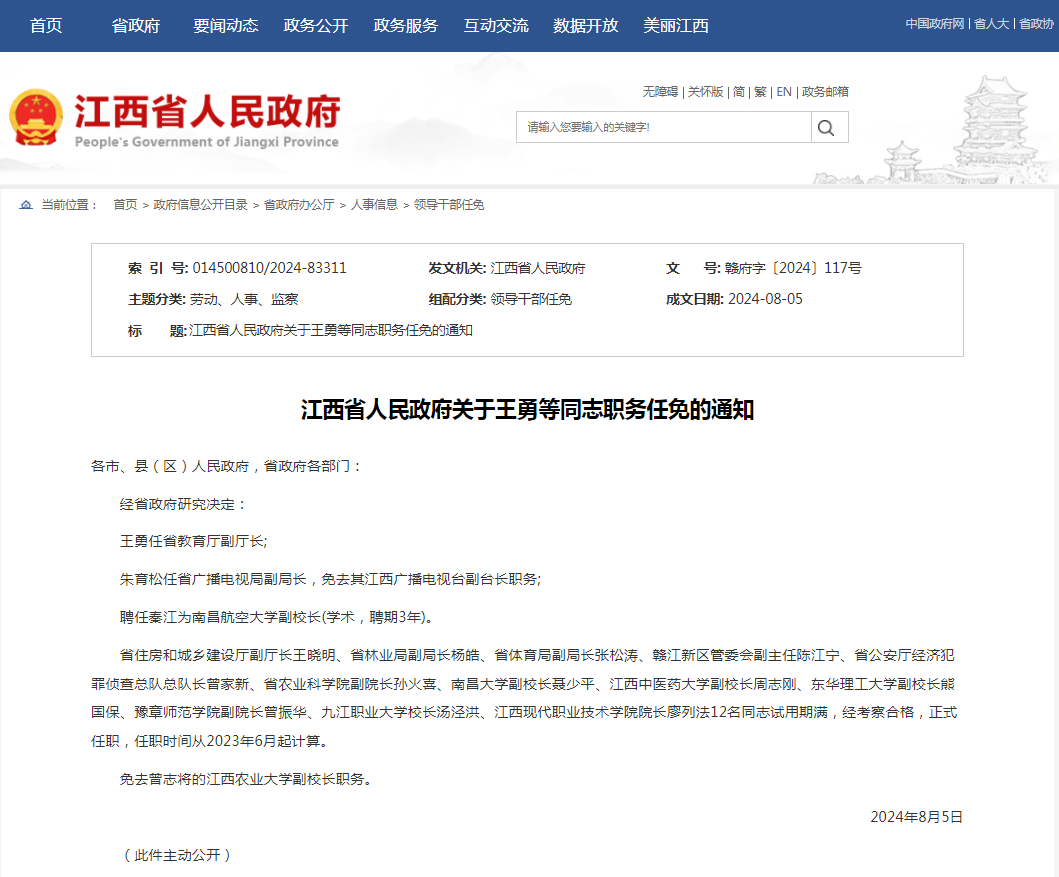The width and height of the screenshot is (1059, 877).
Task: Navigate to 互动交流 page
Action: (x=495, y=26)
